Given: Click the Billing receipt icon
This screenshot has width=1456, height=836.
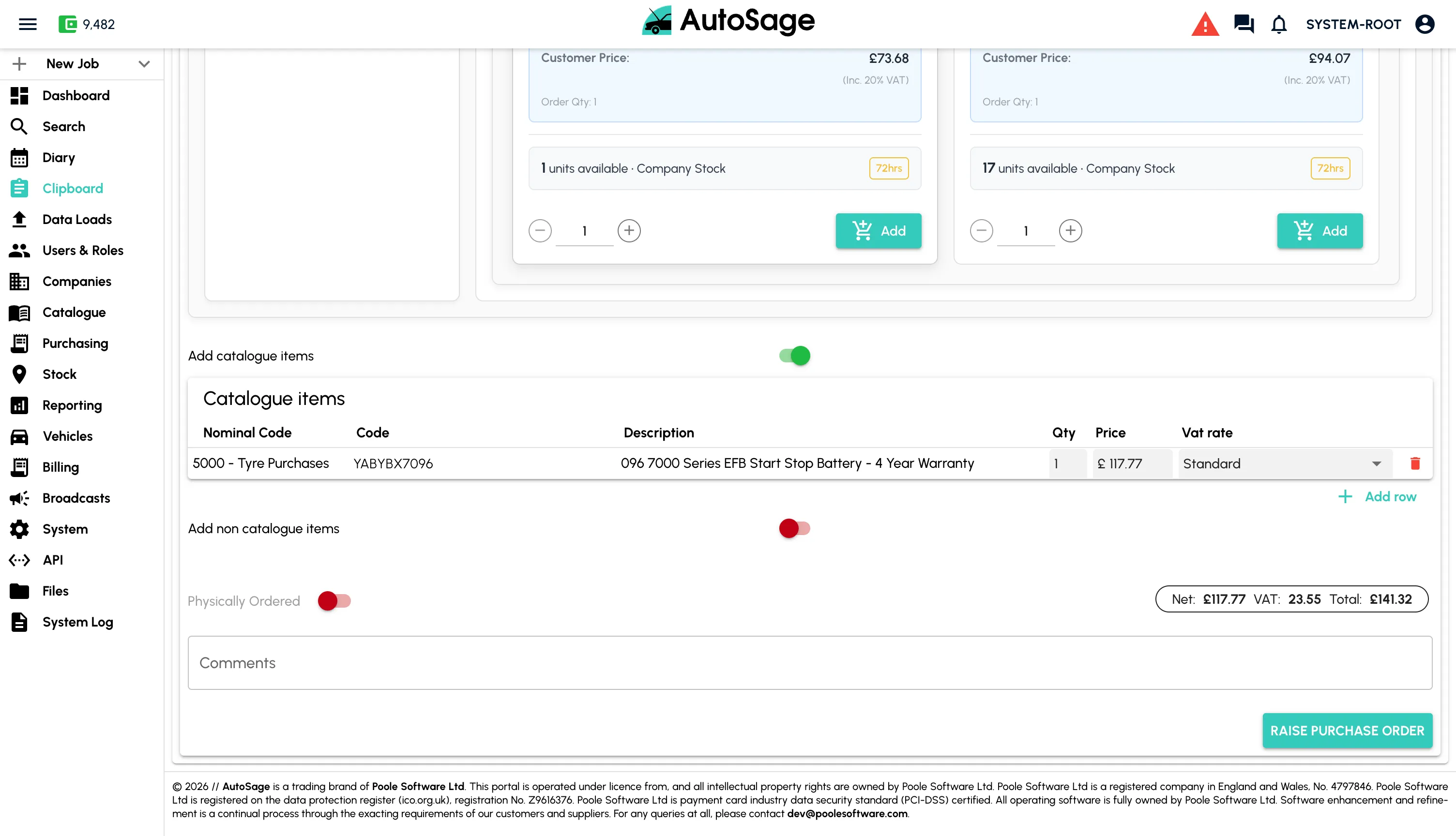Looking at the screenshot, I should coord(19,467).
